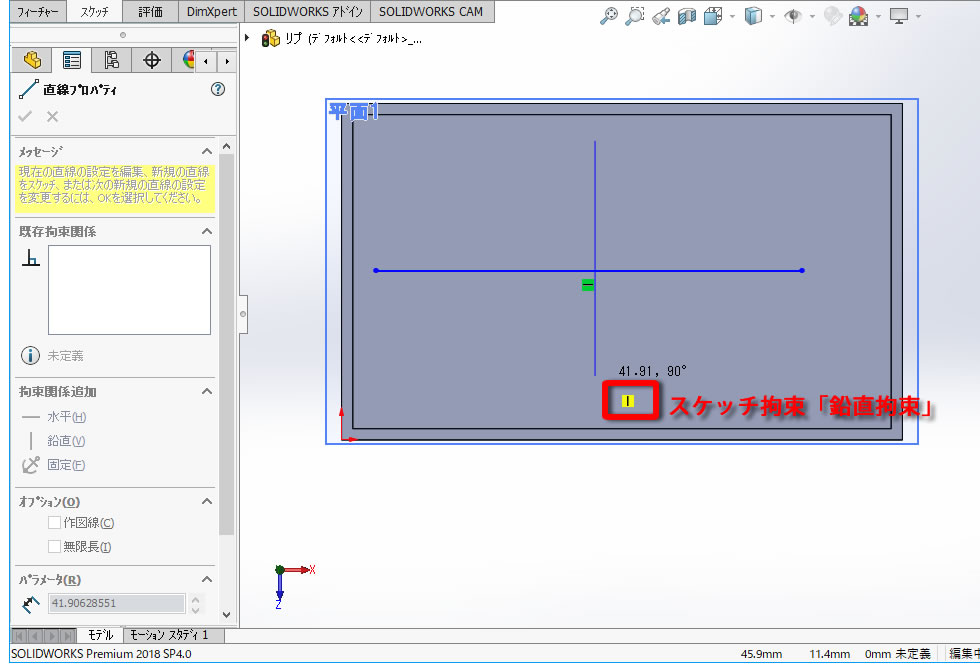The height and width of the screenshot is (670, 980).
Task: Click the left arrow of manager tabs
Action: [206, 61]
